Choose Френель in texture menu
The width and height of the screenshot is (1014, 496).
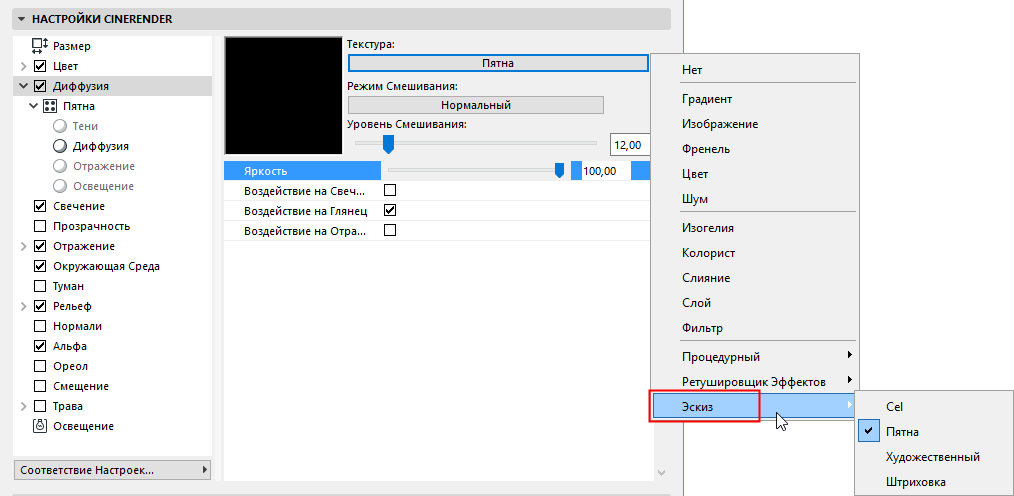click(754, 149)
